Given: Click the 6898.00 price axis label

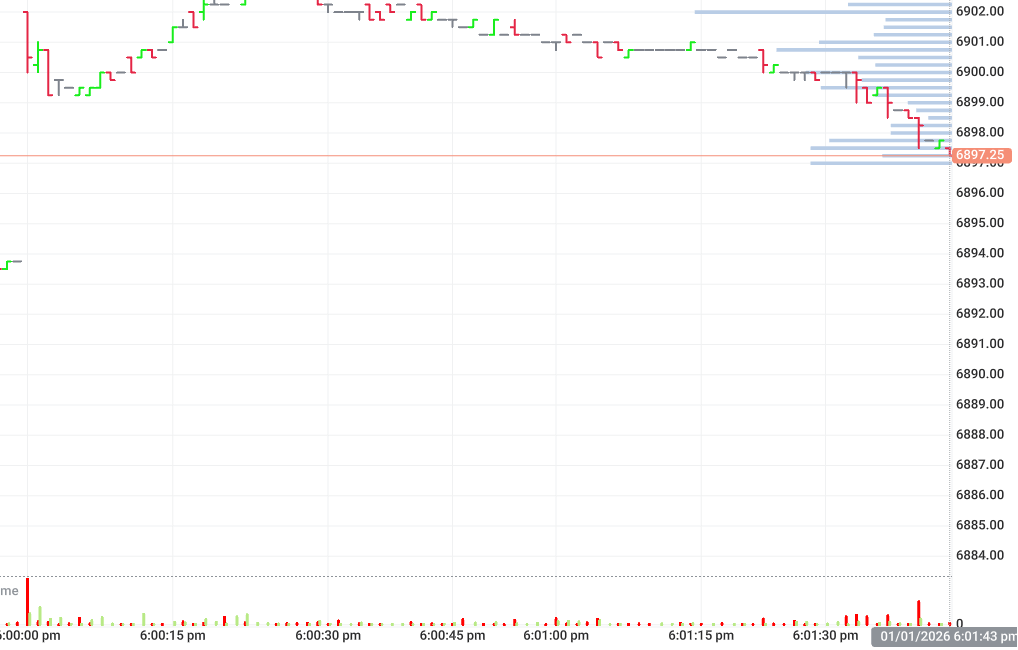Looking at the screenshot, I should (x=980, y=132).
